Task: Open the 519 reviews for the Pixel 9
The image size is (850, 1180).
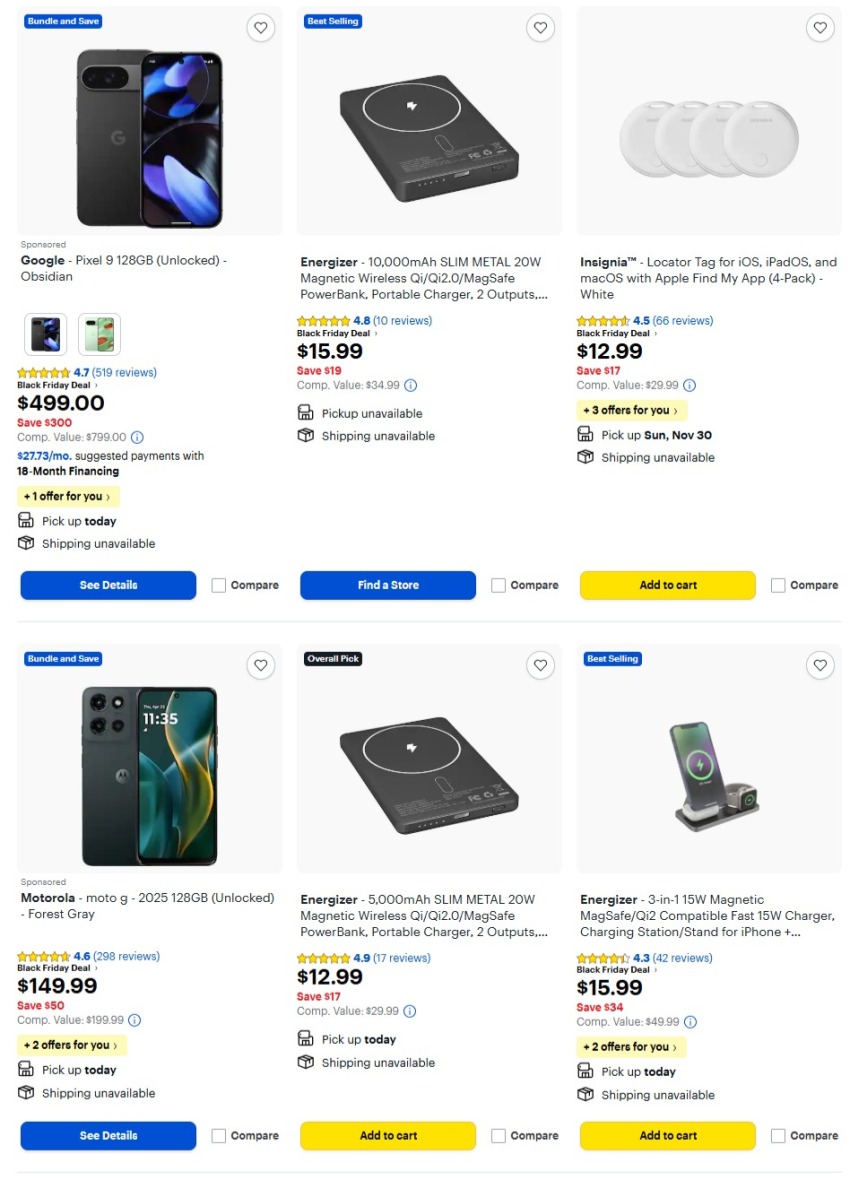Action: (126, 371)
